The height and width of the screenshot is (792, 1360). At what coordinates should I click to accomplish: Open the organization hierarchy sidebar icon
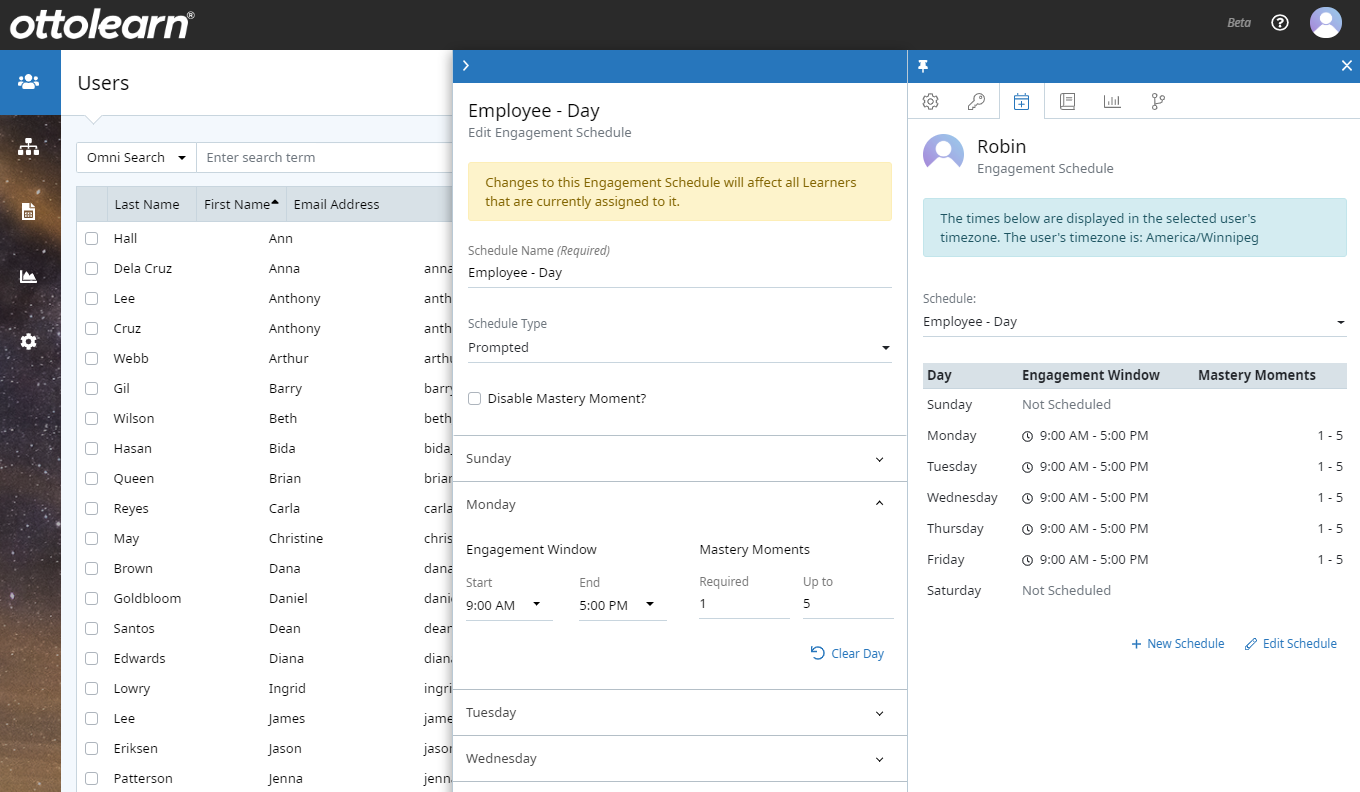[28, 147]
